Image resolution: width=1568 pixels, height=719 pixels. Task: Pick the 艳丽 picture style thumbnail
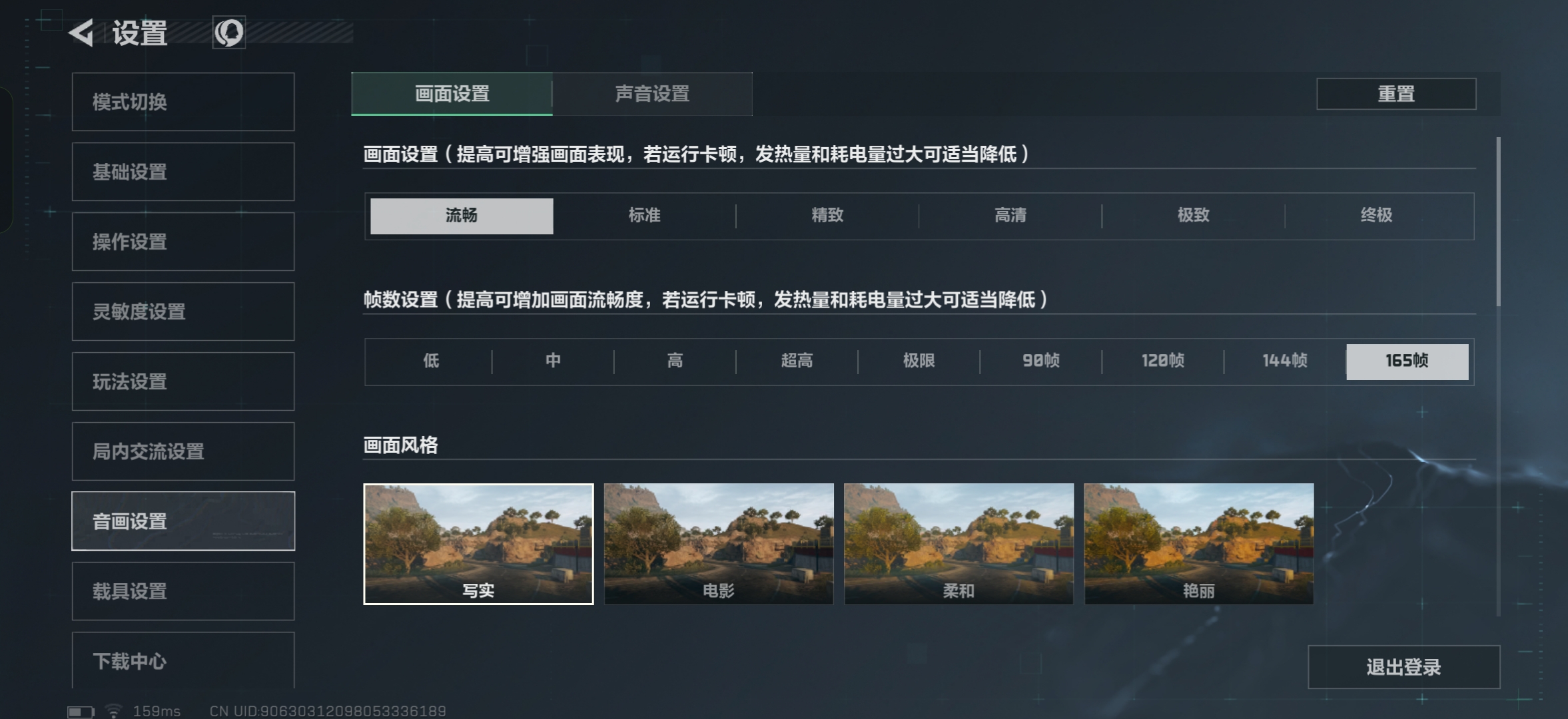point(1199,544)
